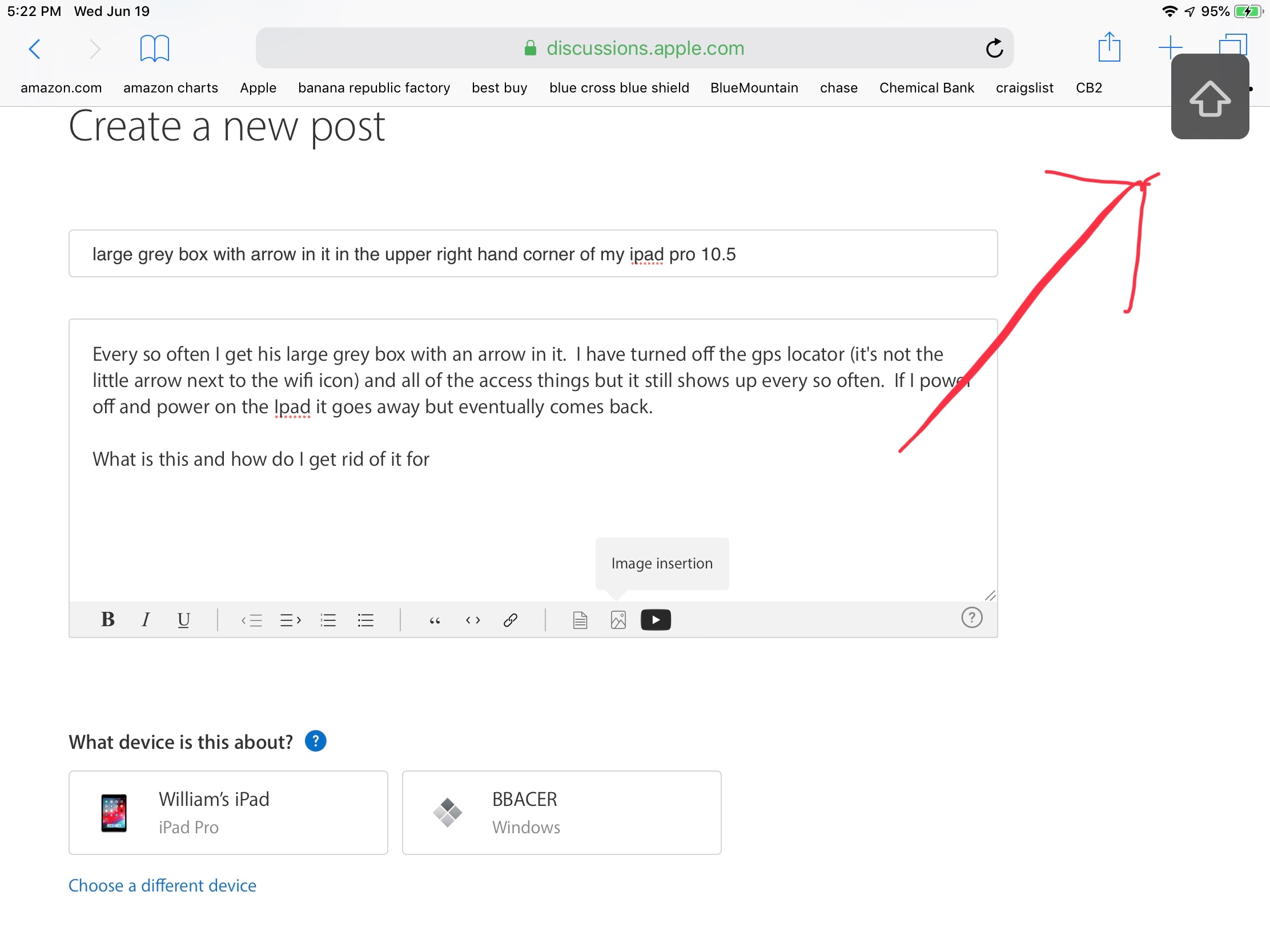Apply underline formatting

[x=183, y=620]
